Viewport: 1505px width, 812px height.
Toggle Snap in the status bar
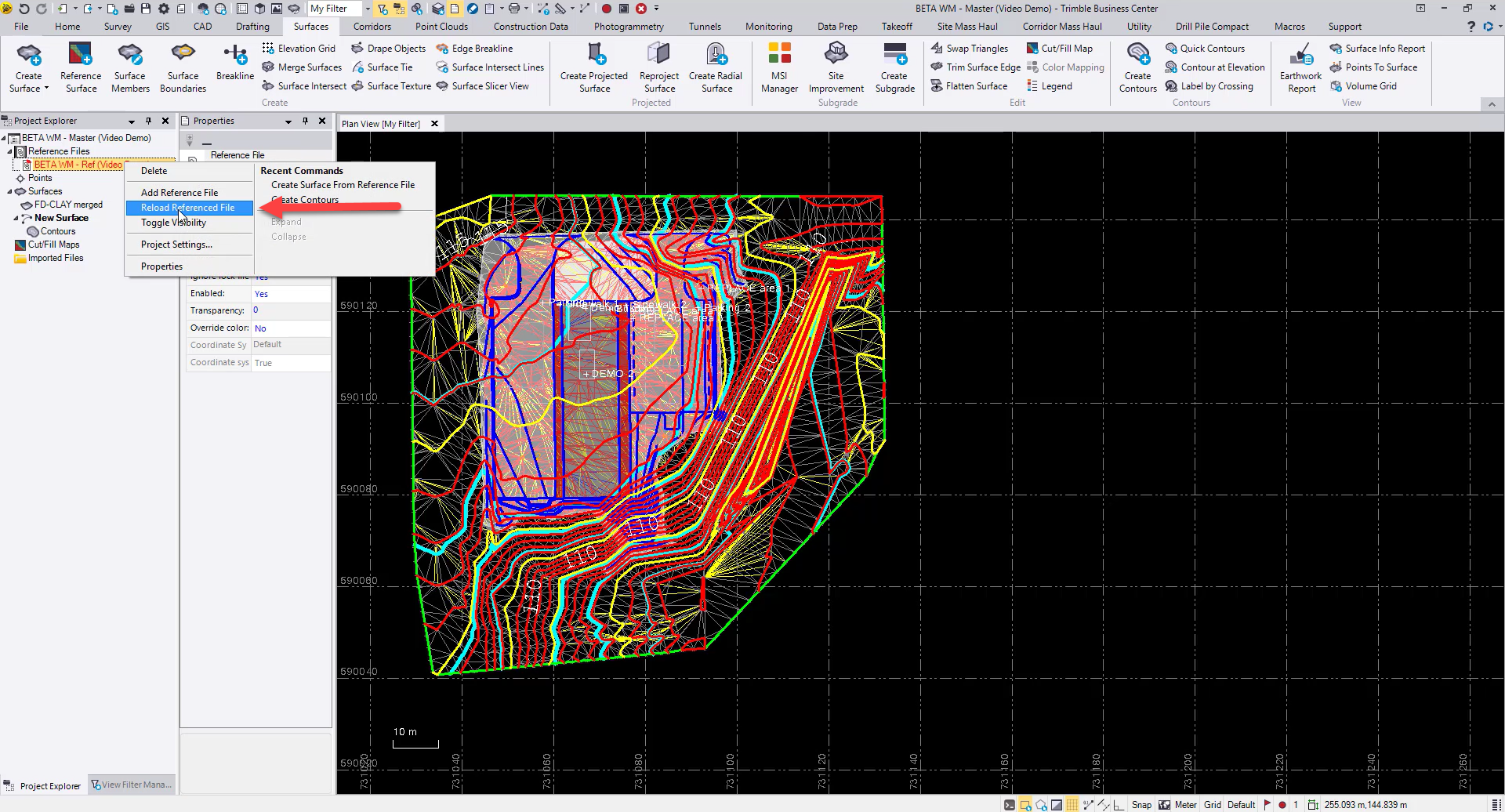click(x=1141, y=805)
